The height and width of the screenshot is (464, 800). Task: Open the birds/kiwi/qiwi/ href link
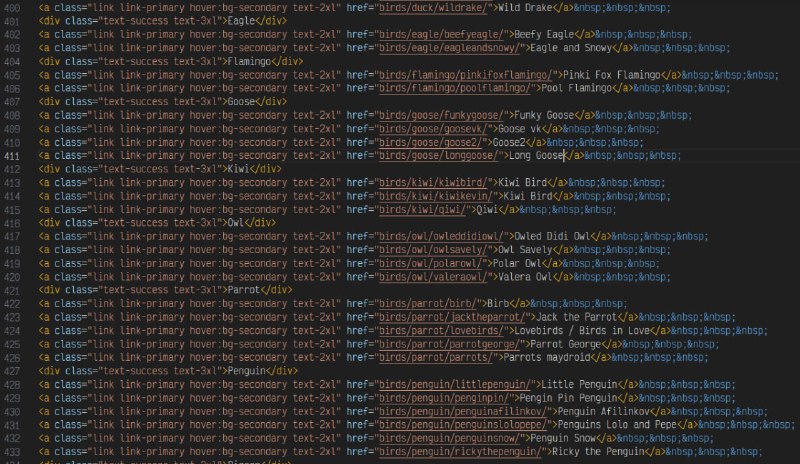422,210
